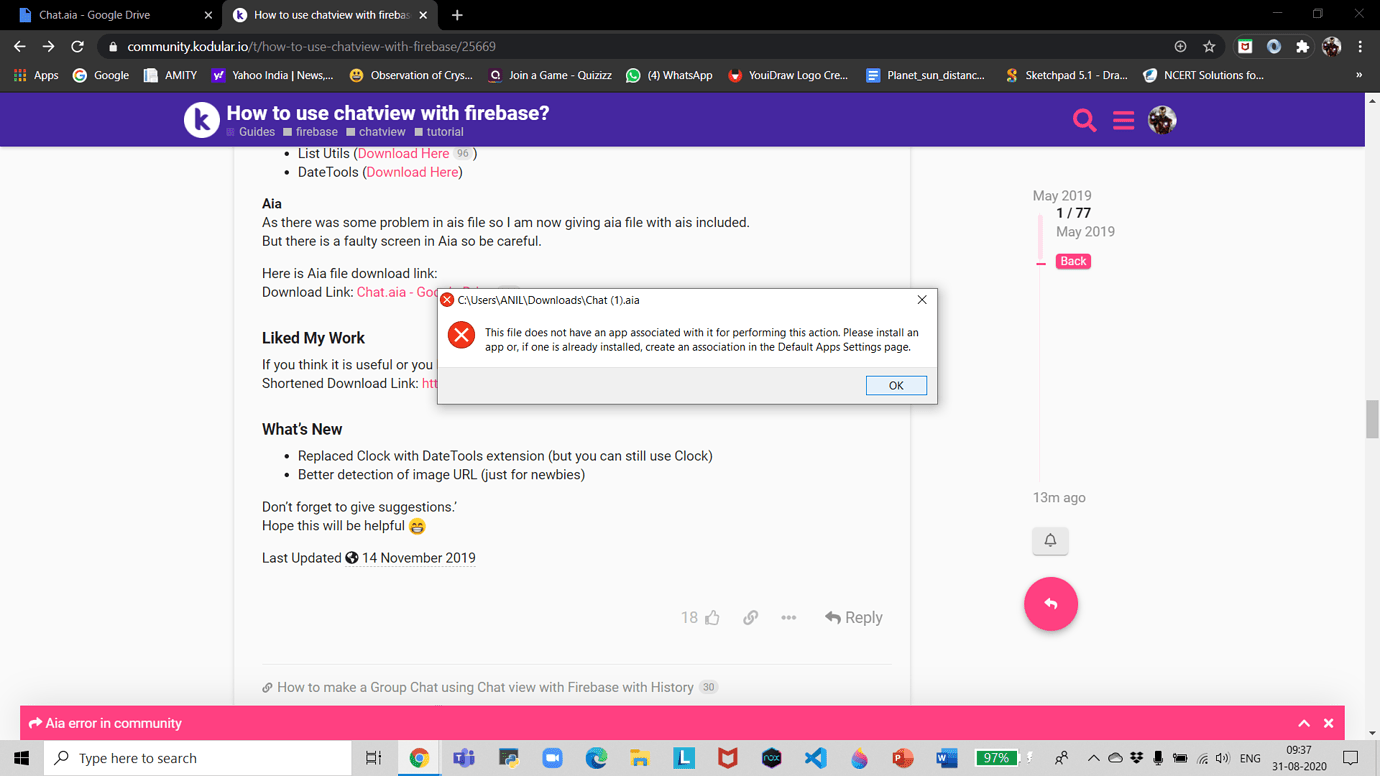The image size is (1380, 776).
Task: Click the Windows 'Type here to search' box
Action: (x=198, y=758)
